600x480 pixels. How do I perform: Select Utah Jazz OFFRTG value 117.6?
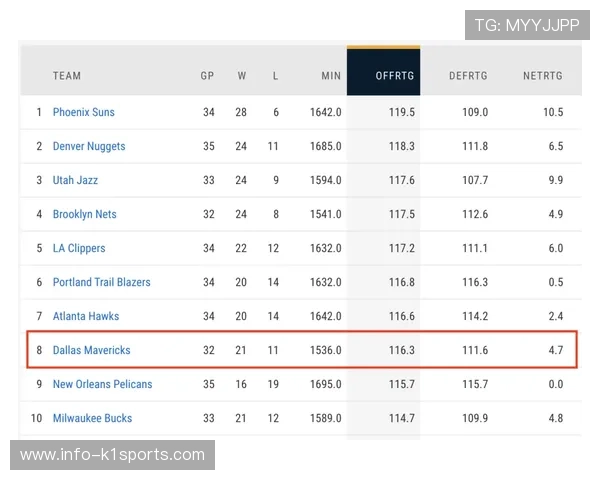tap(402, 180)
